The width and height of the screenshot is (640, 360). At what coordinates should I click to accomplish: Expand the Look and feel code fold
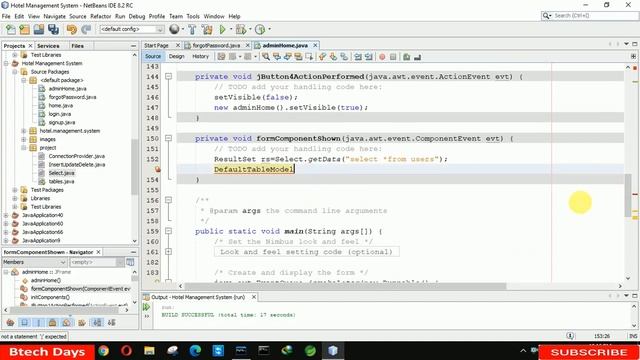tap(168, 252)
